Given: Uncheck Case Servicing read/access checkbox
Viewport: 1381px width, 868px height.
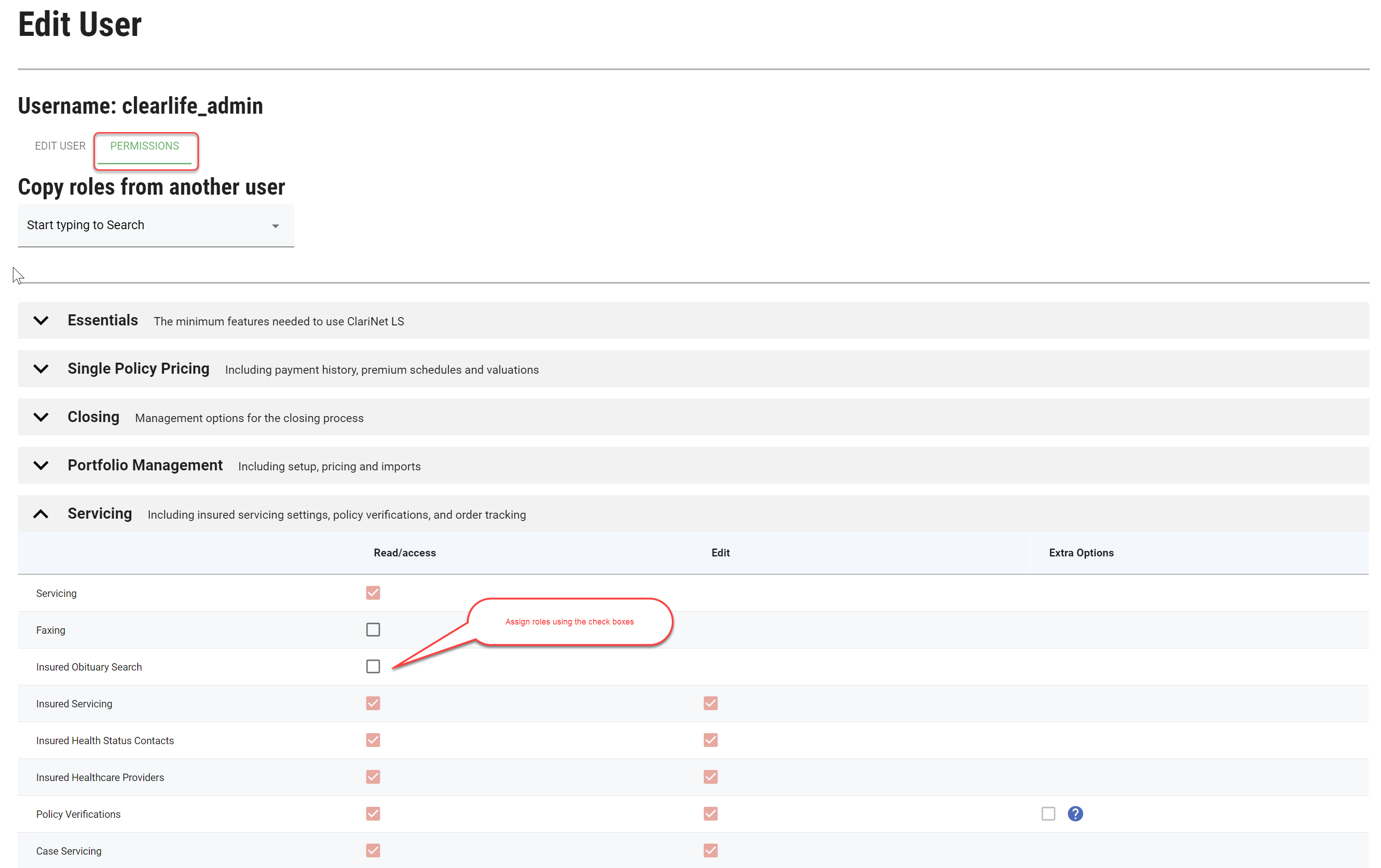Looking at the screenshot, I should (373, 850).
